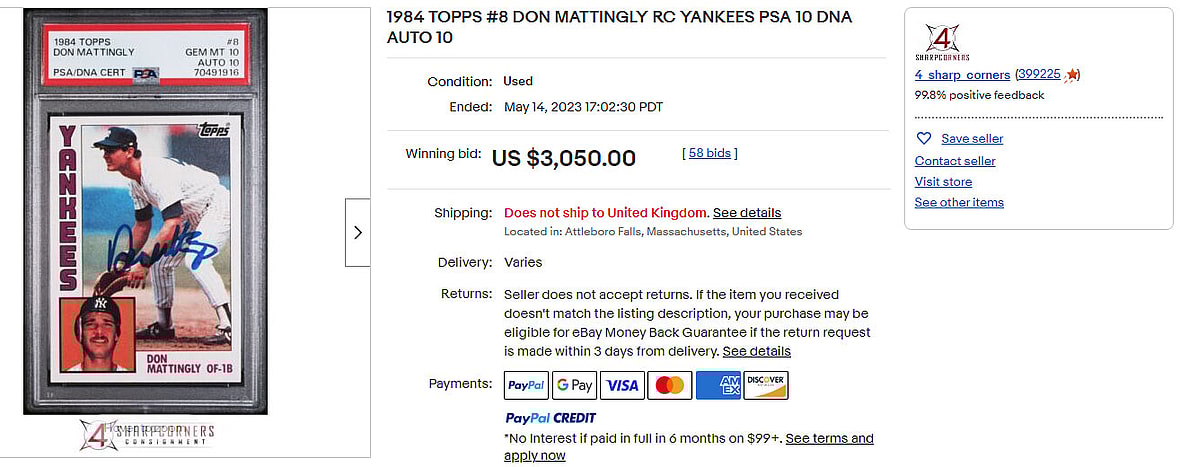Open the 4_sharp_corners seller profile link

[x=962, y=75]
